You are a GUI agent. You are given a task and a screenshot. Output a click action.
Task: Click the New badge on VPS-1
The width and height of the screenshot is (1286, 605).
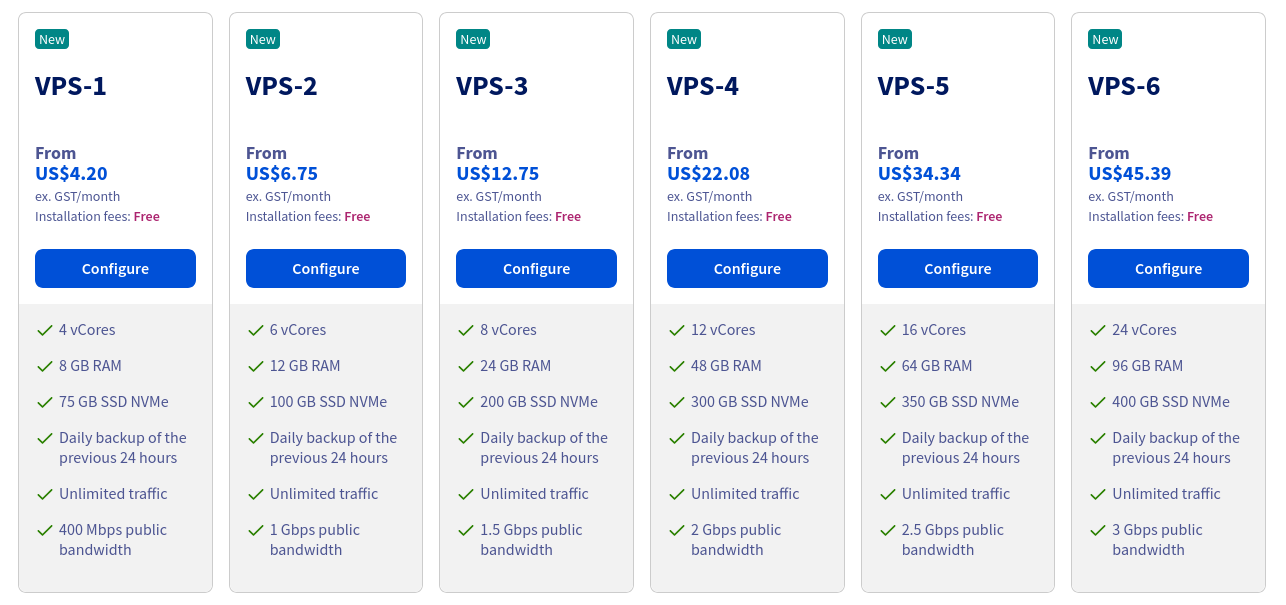click(x=52, y=40)
